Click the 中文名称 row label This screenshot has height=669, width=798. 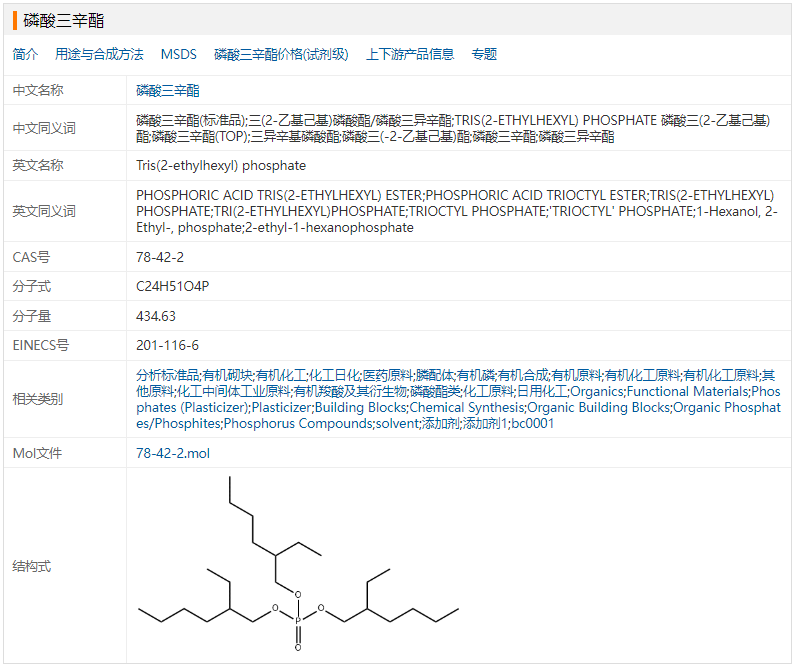38,91
